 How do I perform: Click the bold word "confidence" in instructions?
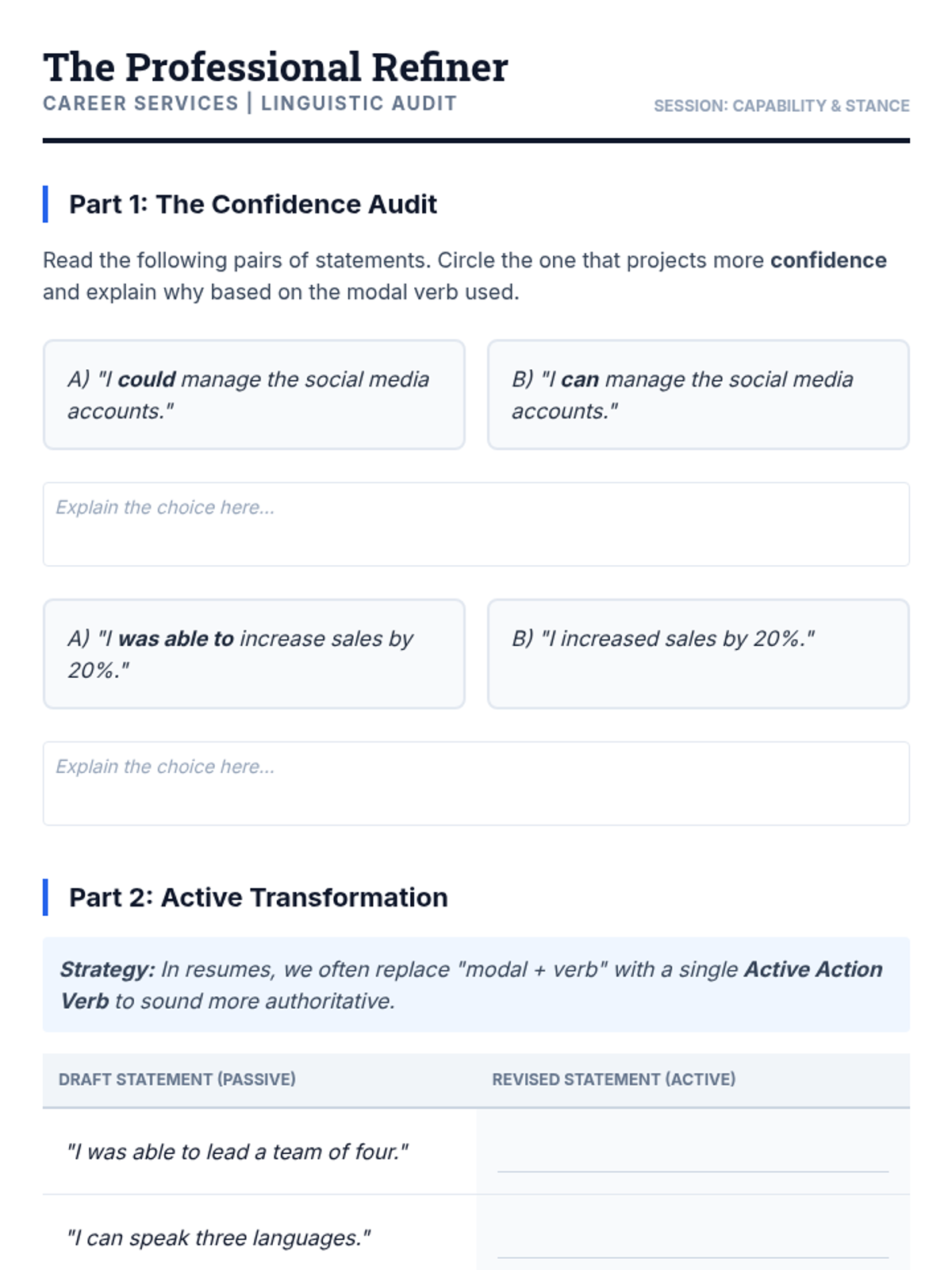pos(828,260)
